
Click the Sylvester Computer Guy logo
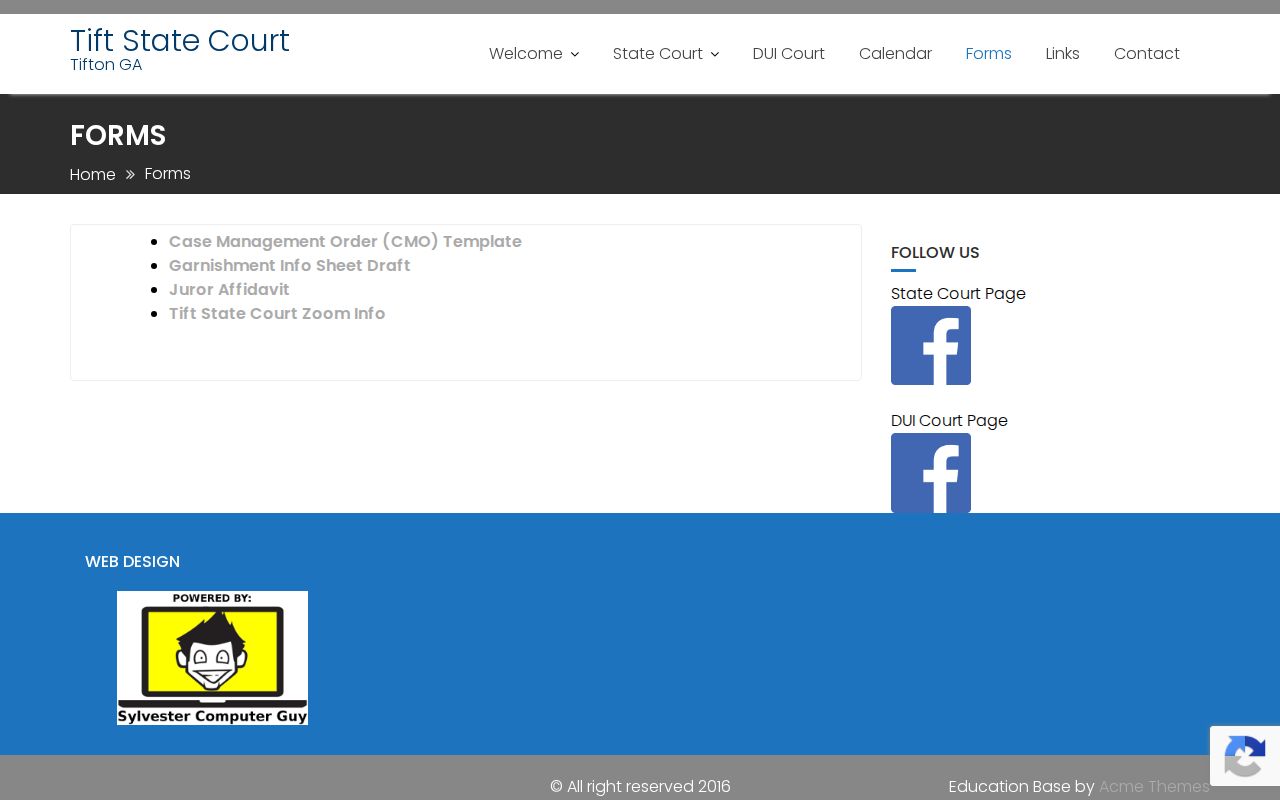[212, 658]
